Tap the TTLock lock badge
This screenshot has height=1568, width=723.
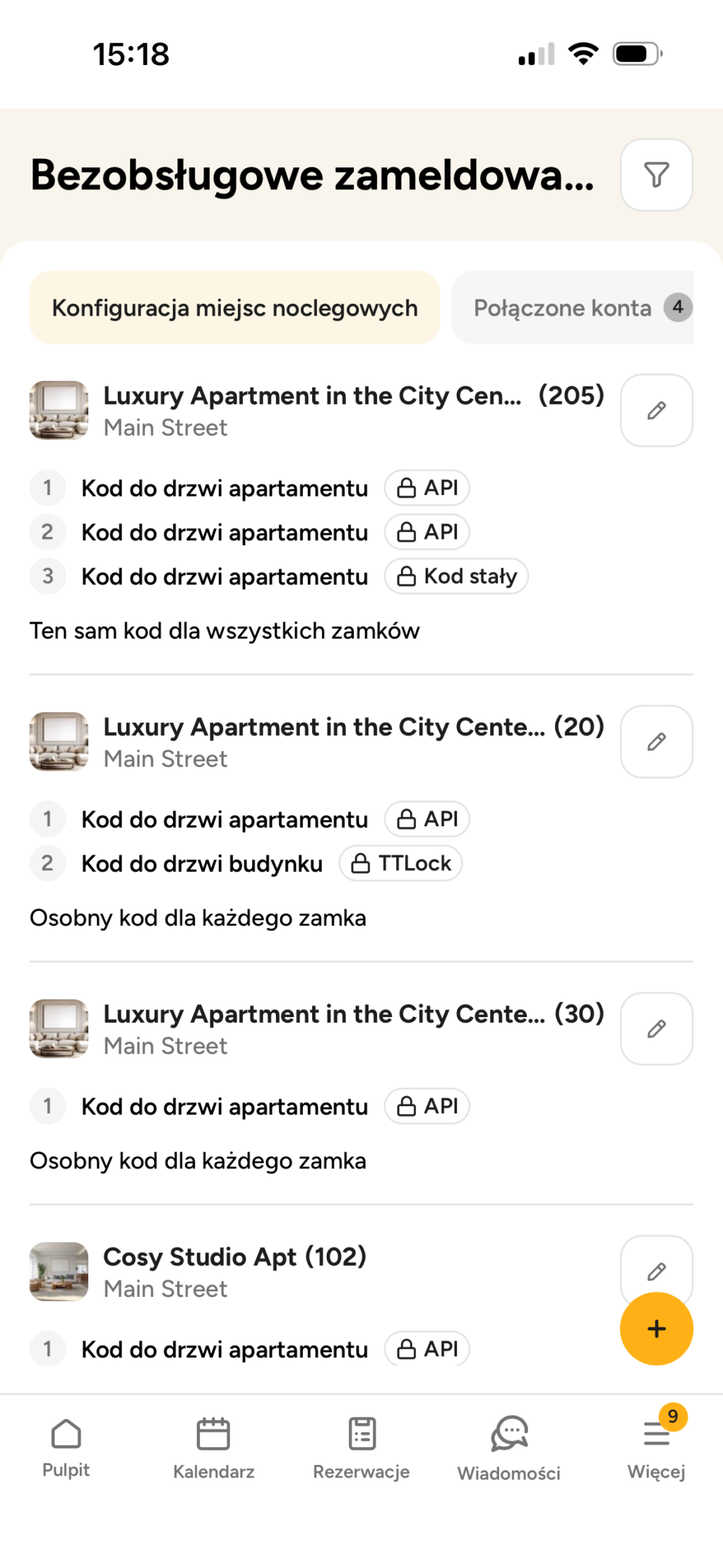point(400,863)
